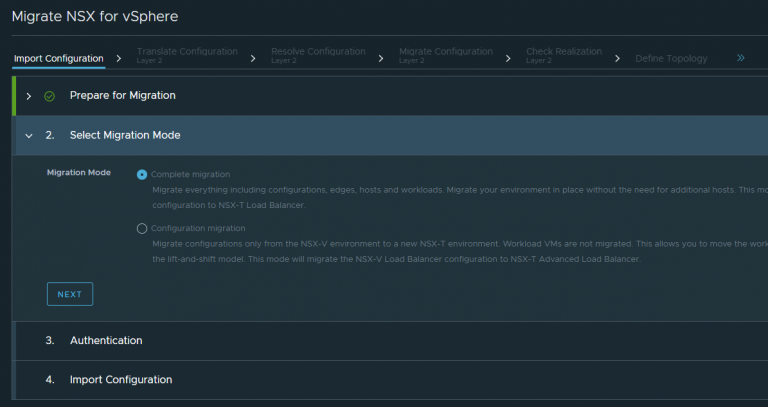Expand the Prepare for Migration section
Viewport: 768px width, 407px height.
(x=29, y=96)
